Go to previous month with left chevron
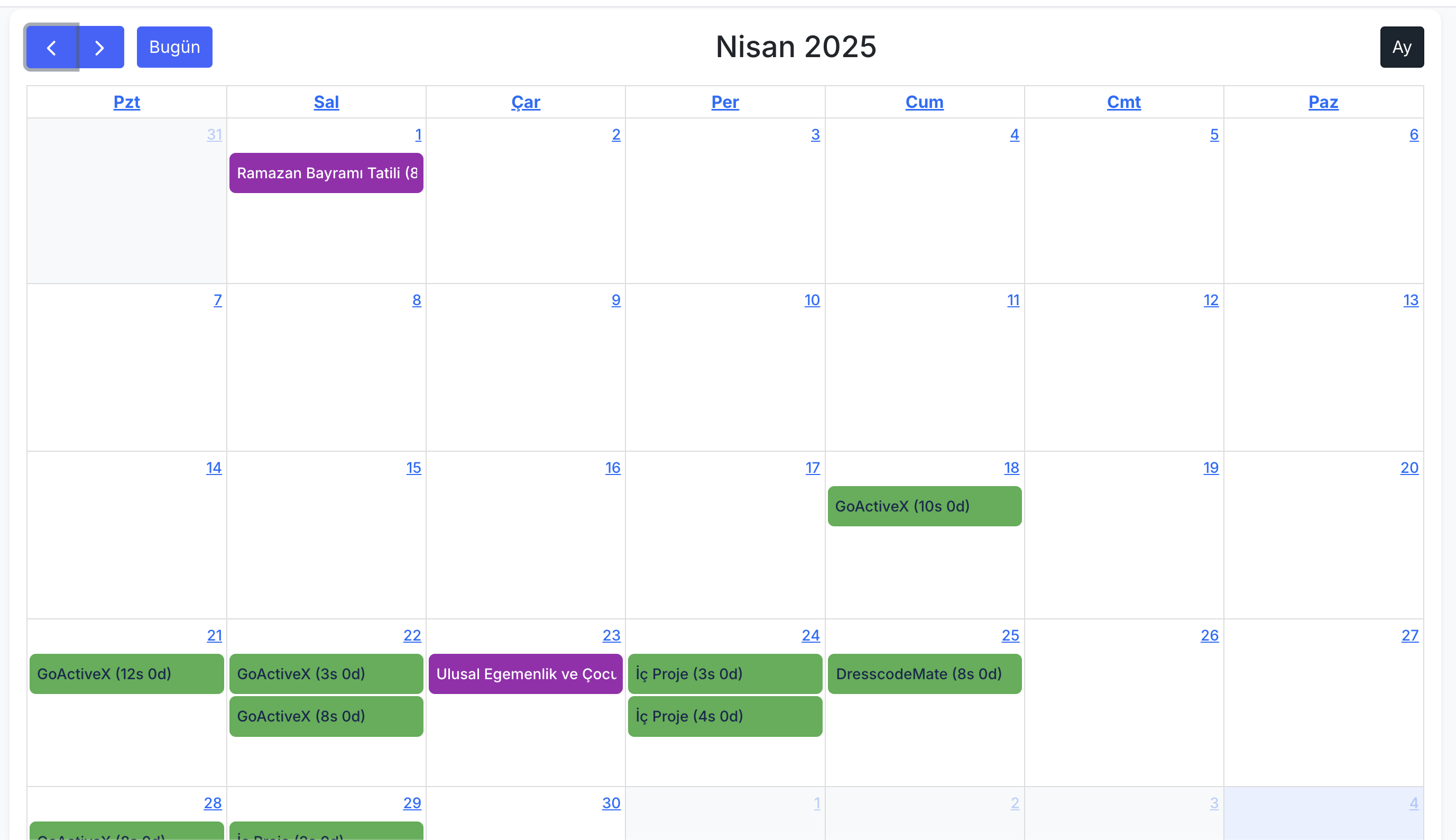The height and width of the screenshot is (840, 1456). click(x=51, y=47)
